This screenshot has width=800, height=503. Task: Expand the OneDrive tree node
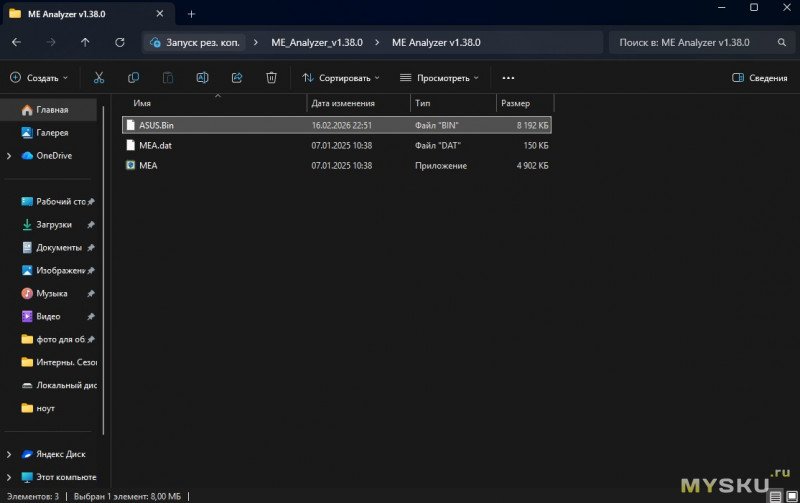(9, 155)
